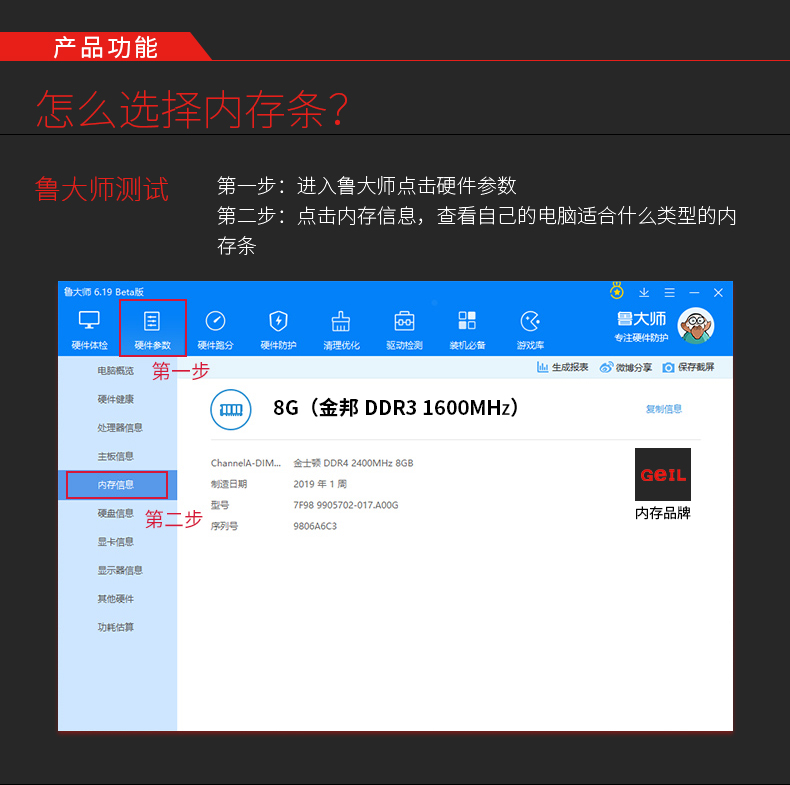Click the 2019 年 1 周 manufacture date
This screenshot has height=785, width=790.
click(320, 484)
